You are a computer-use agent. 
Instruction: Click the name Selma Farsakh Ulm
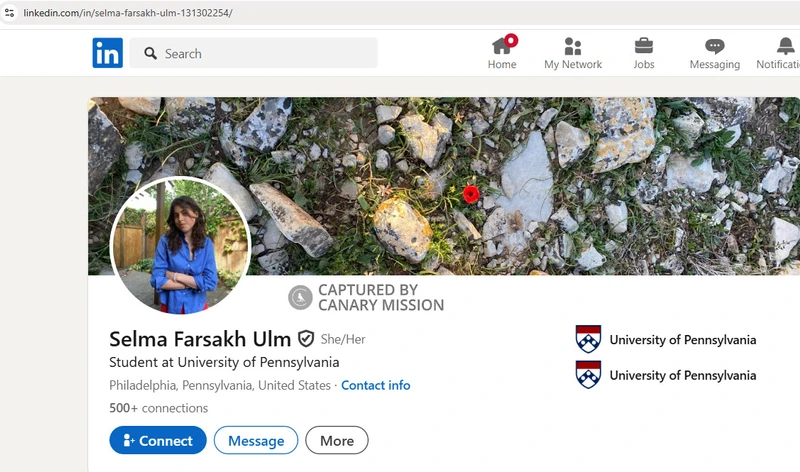[x=200, y=339]
